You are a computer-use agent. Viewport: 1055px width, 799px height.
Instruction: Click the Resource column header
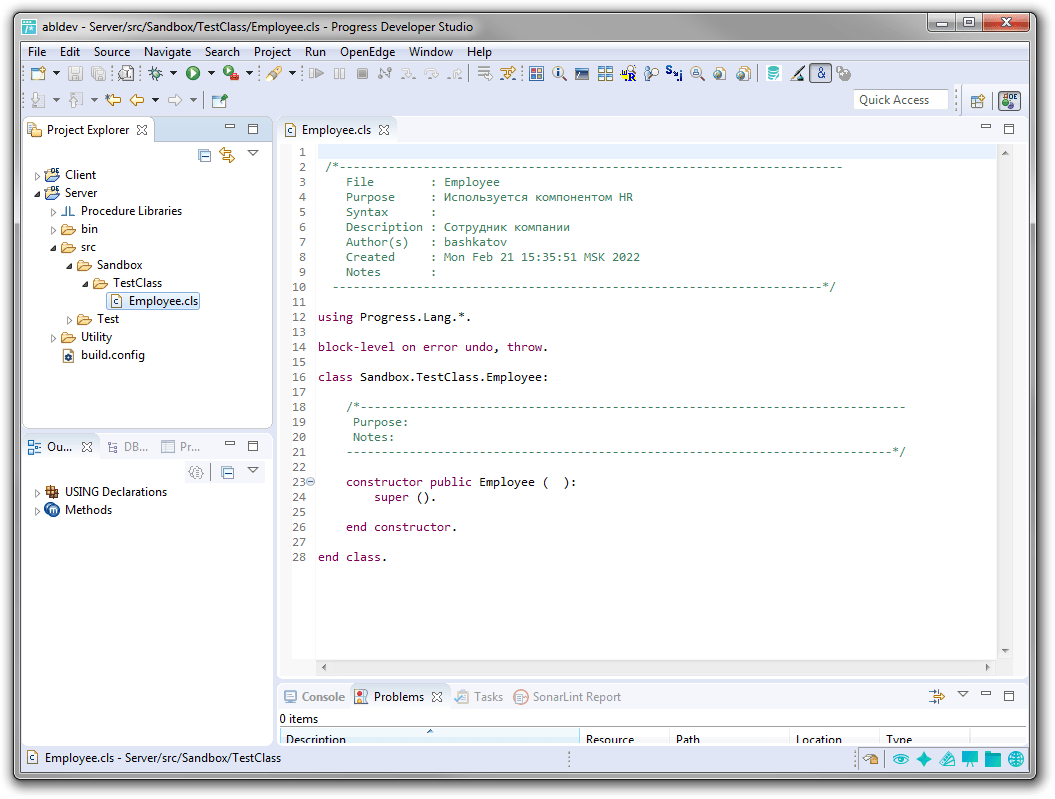tap(624, 736)
